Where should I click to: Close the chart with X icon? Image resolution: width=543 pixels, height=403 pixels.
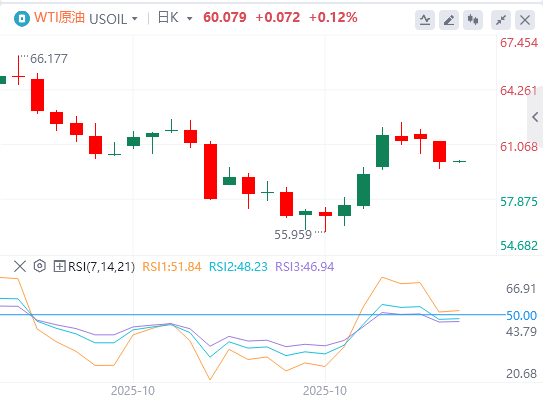click(525, 20)
